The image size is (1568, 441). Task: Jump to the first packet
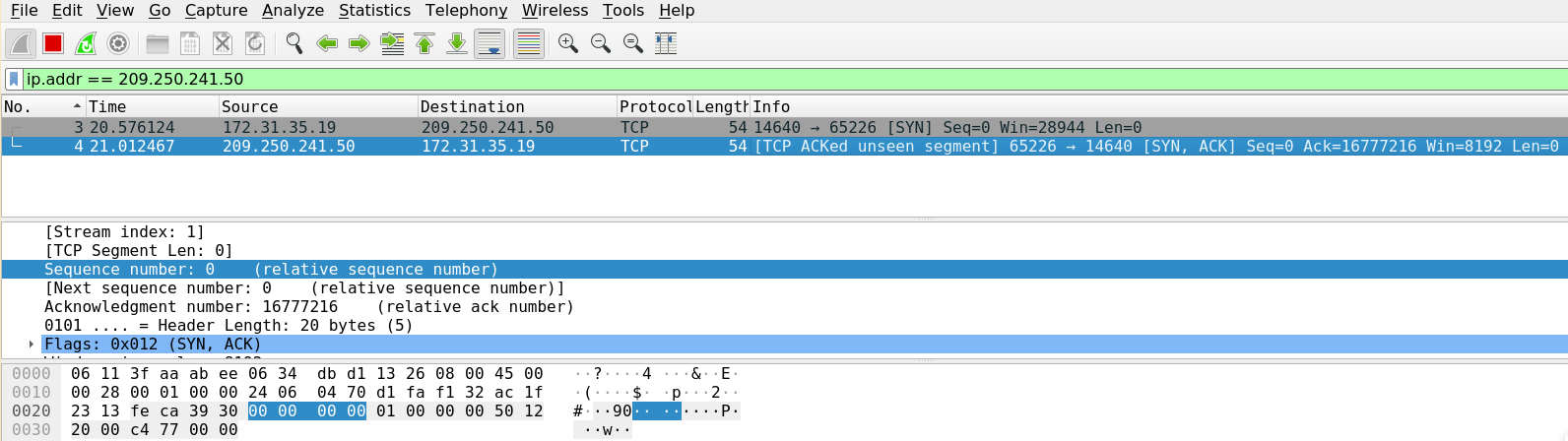click(x=425, y=43)
